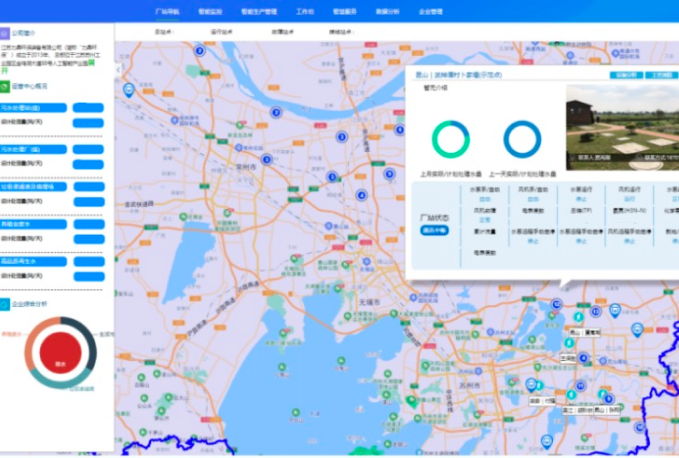
Task: Open the 厂站导航 navigation tab
Action: click(x=167, y=11)
